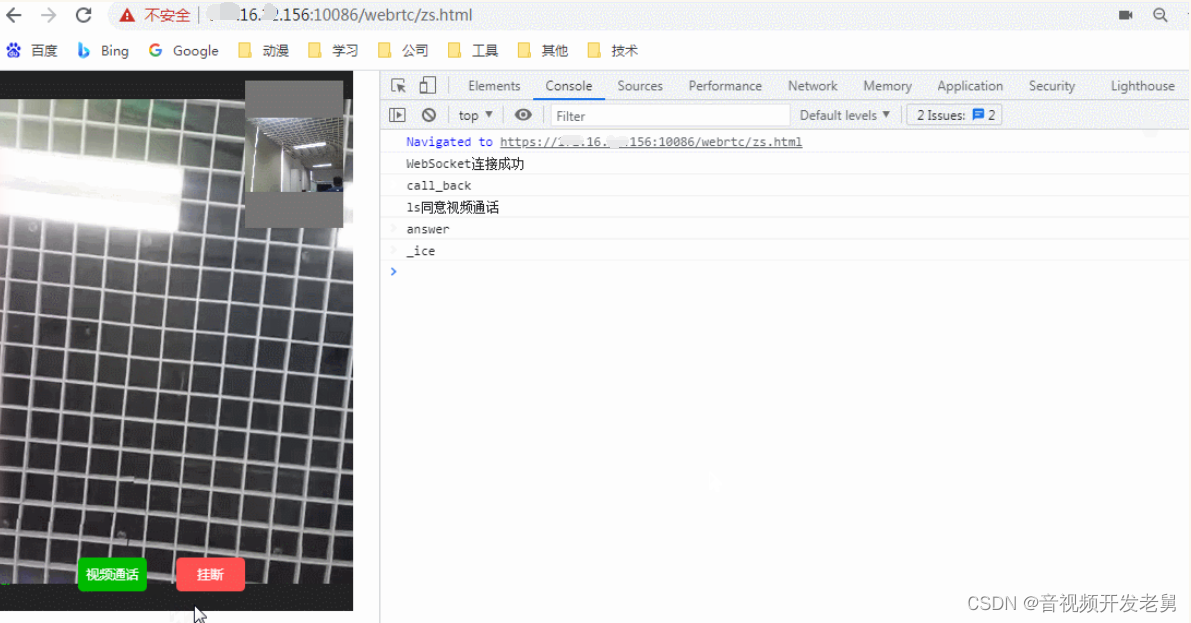Clear the console output
The image size is (1191, 623).
[x=429, y=115]
